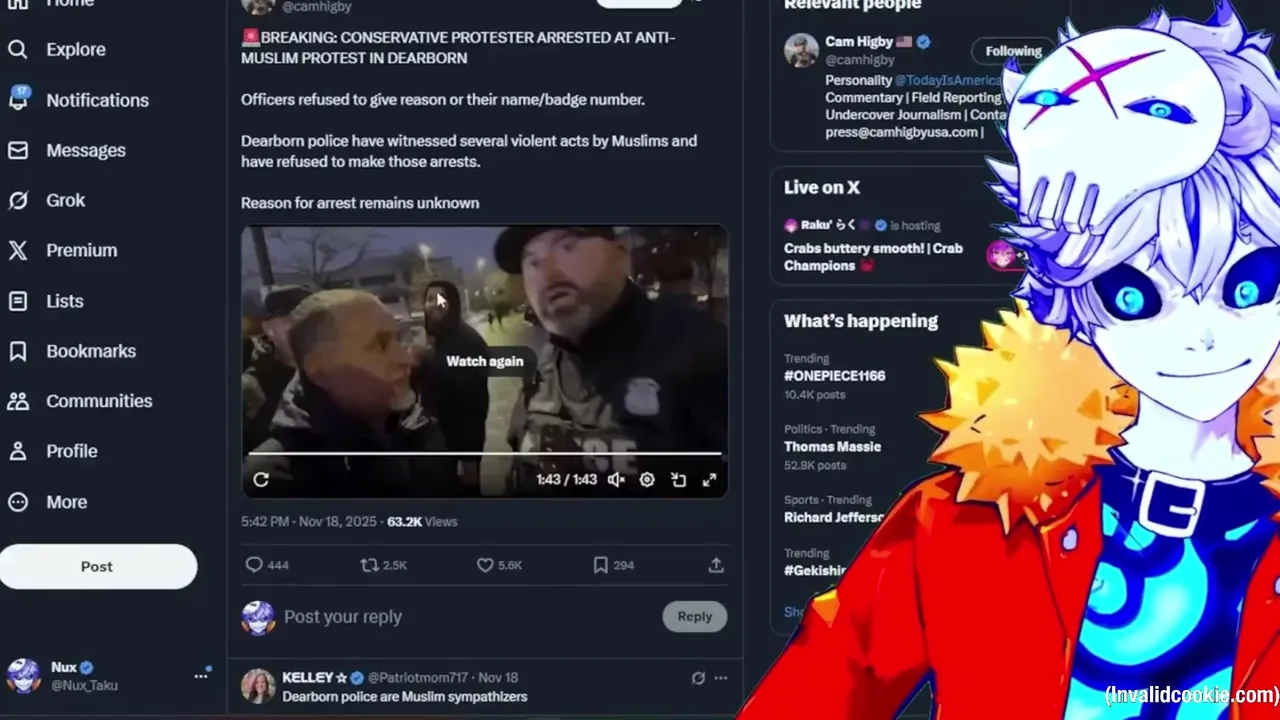
Task: Open more options on KELLEY's reply
Action: 721,678
